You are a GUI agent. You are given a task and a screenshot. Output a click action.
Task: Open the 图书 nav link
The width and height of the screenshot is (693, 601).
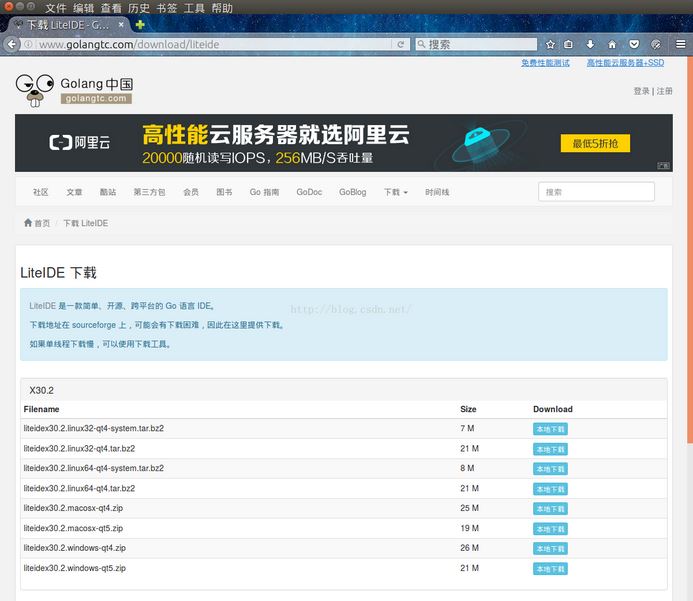(224, 192)
